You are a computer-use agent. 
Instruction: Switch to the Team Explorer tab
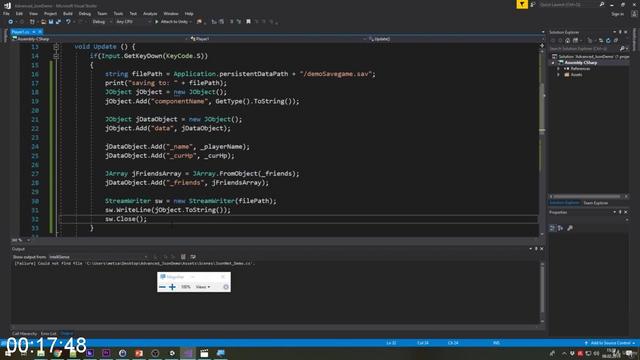tap(596, 203)
